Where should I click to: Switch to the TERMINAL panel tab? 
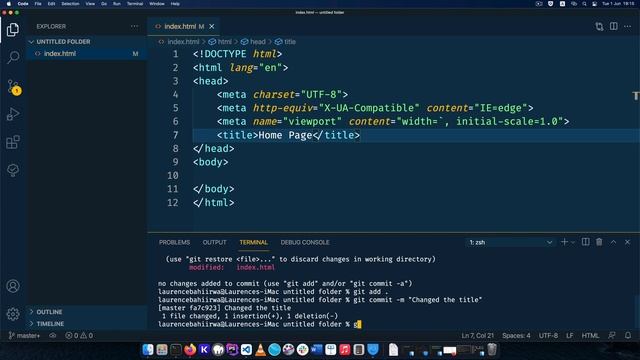(253, 242)
